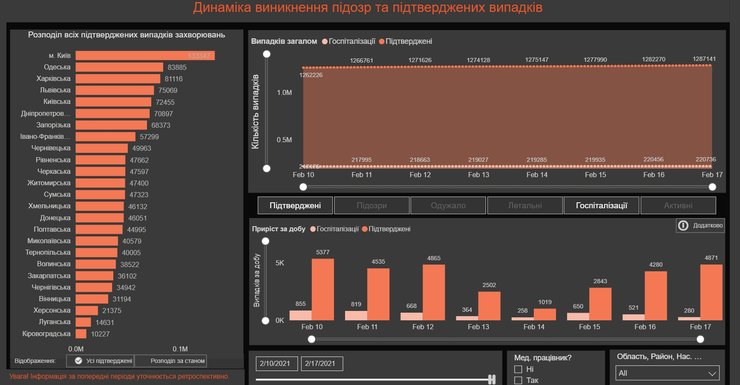Select the Херсонська region bar
The image size is (740, 385).
pyautogui.click(x=87, y=310)
